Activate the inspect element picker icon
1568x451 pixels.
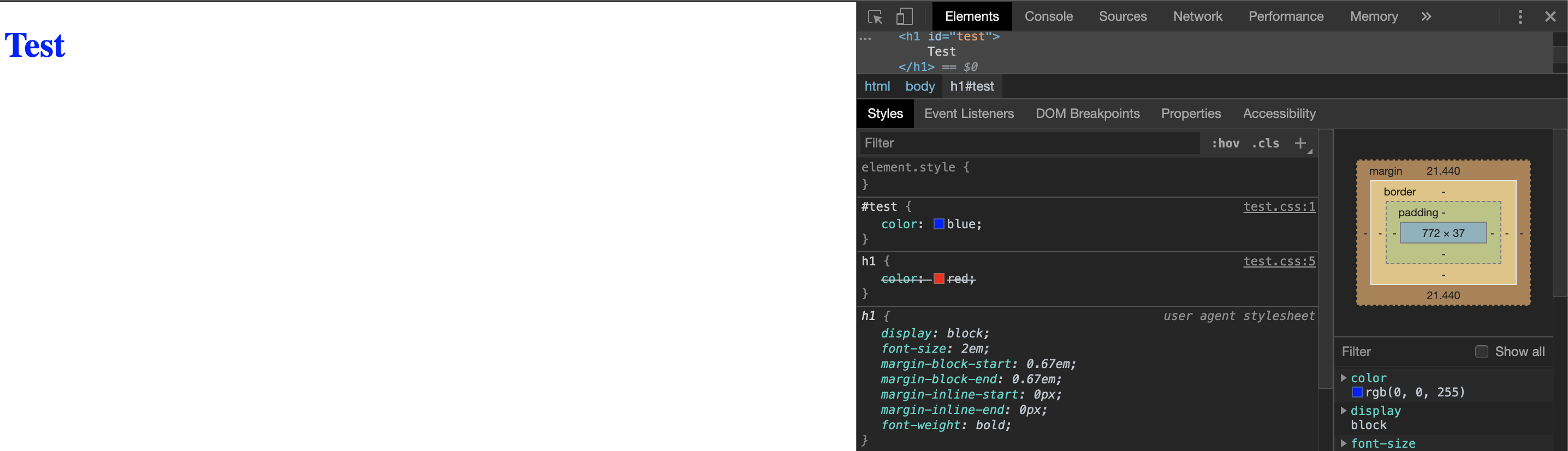875,16
